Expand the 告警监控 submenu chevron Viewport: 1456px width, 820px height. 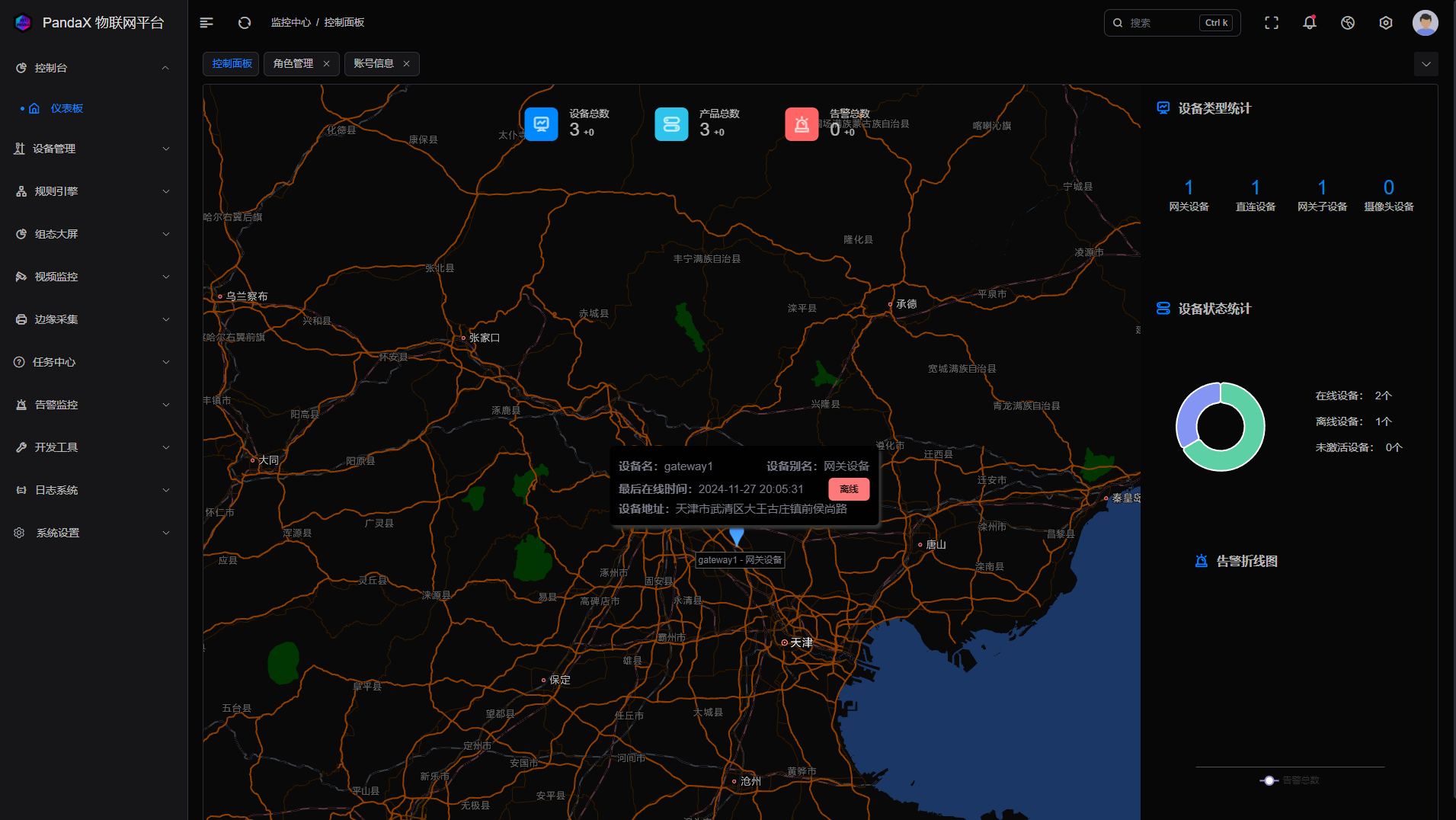click(x=166, y=405)
